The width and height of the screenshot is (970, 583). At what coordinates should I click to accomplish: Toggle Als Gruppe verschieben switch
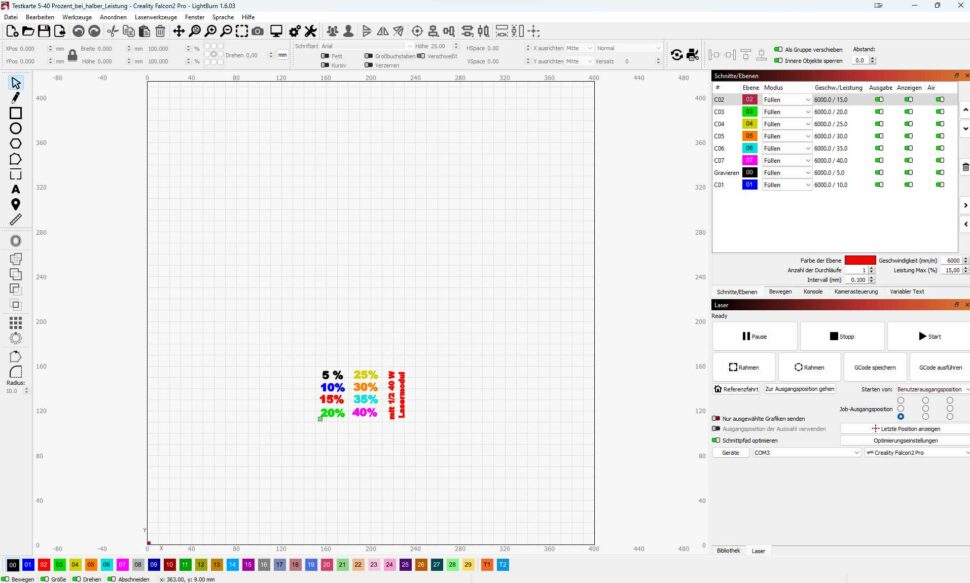pyautogui.click(x=779, y=49)
